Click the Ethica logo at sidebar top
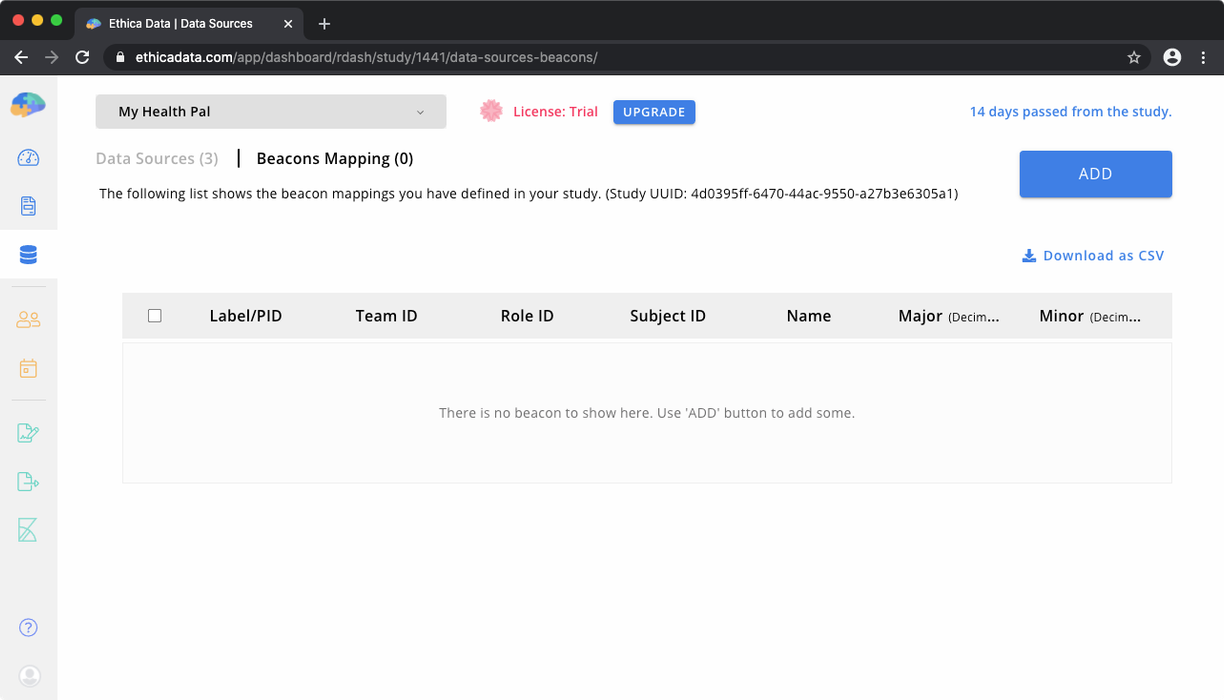 tap(28, 104)
